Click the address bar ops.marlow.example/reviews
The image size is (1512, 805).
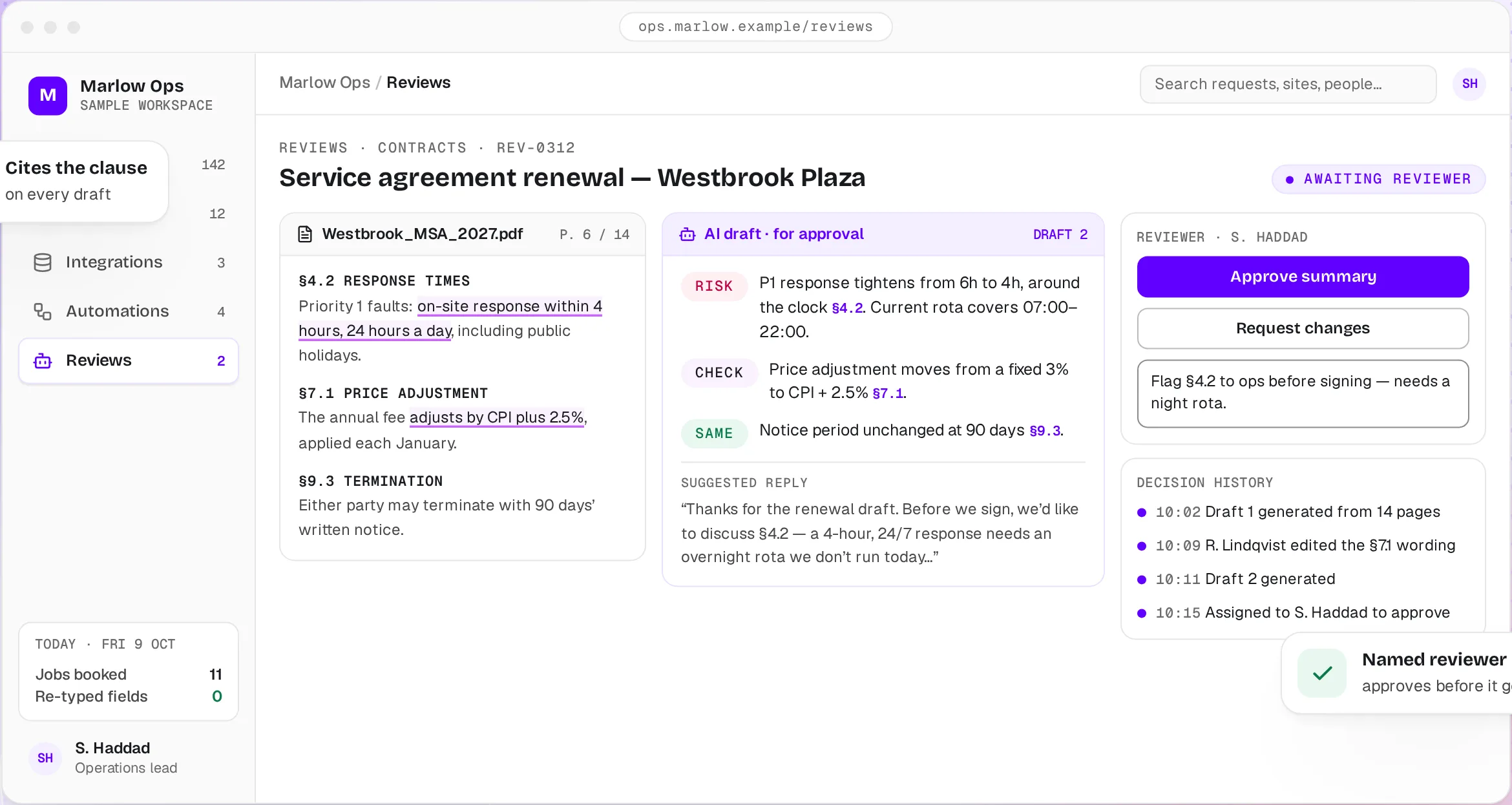pyautogui.click(x=755, y=26)
